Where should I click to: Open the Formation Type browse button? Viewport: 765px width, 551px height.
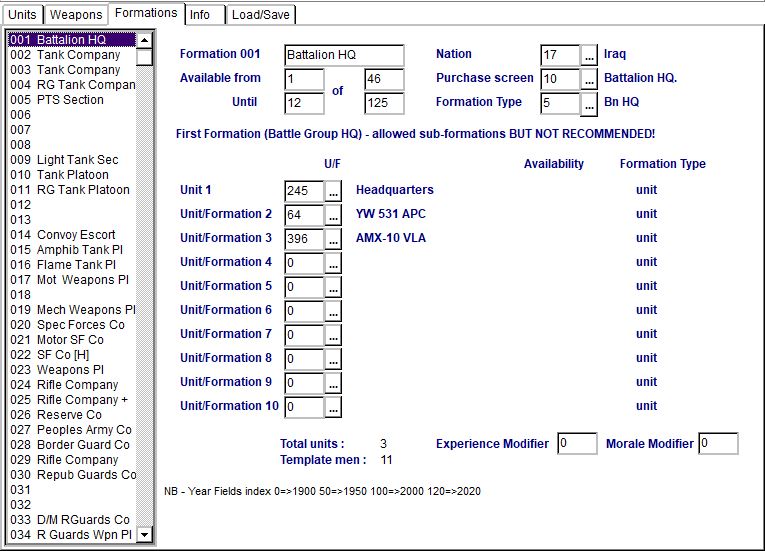pyautogui.click(x=590, y=103)
